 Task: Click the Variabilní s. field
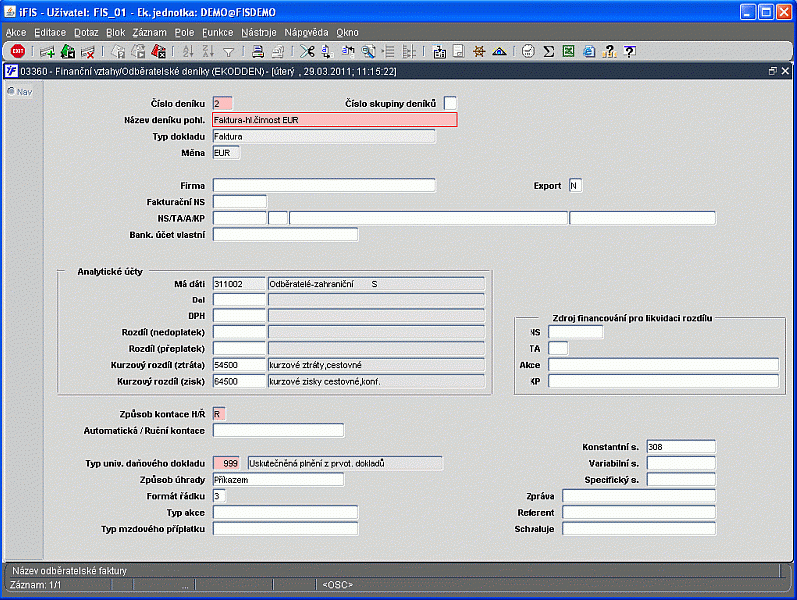click(681, 463)
